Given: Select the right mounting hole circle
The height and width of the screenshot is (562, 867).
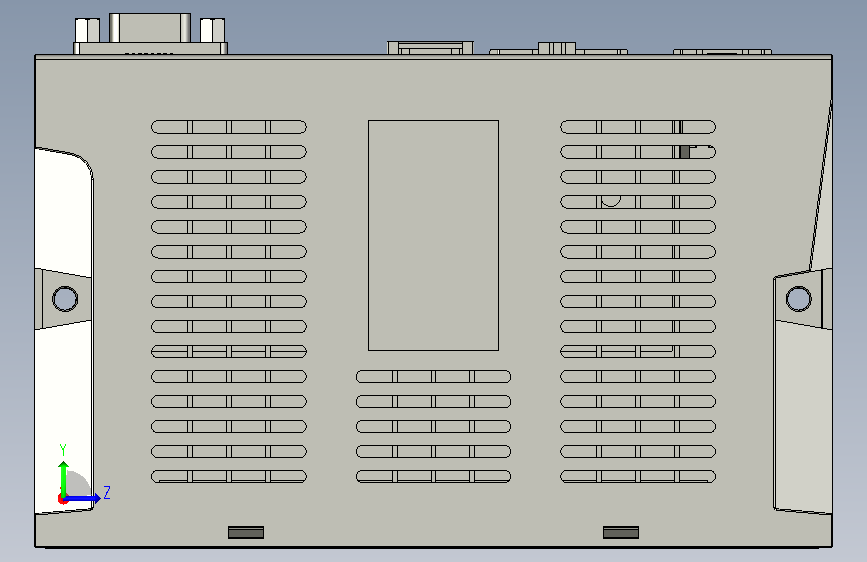Looking at the screenshot, I should tap(798, 299).
